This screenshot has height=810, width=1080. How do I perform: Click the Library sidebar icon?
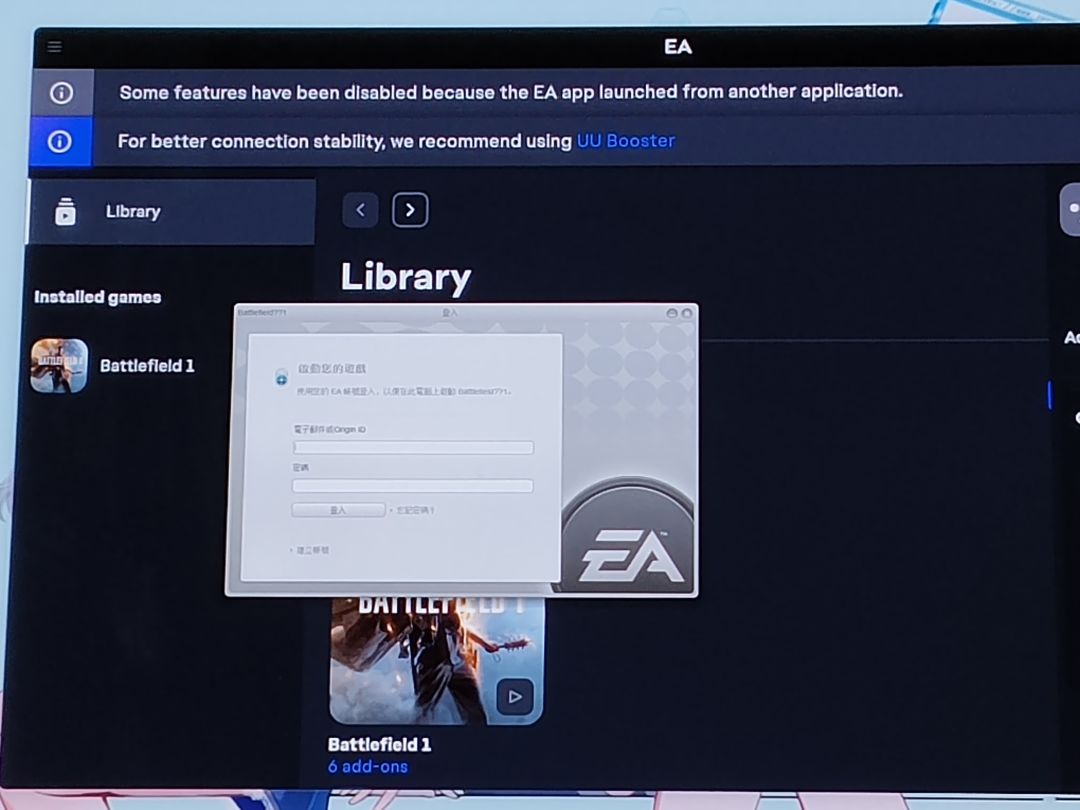[x=65, y=211]
